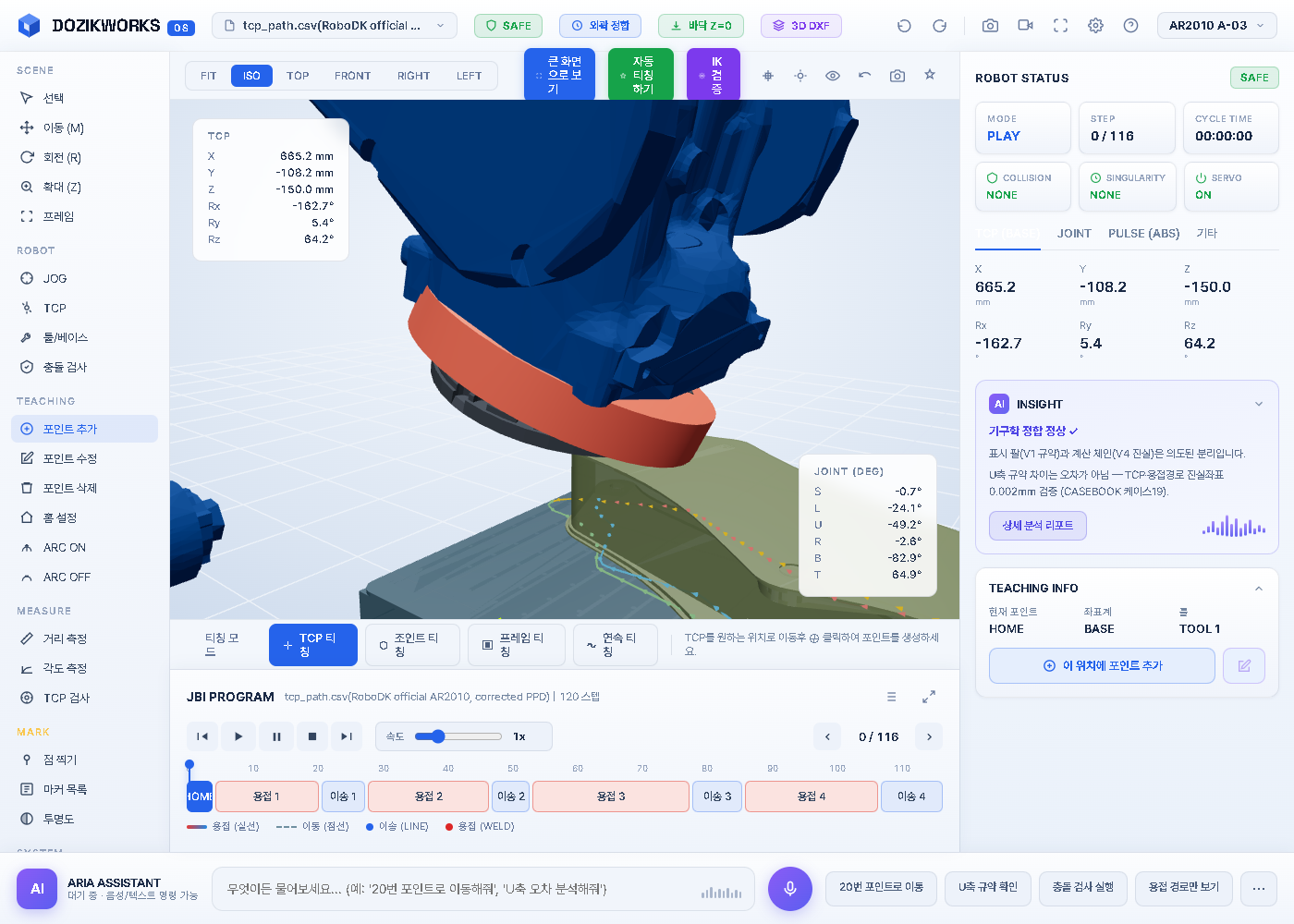Open 상세 분석 리포트

pos(1037,526)
